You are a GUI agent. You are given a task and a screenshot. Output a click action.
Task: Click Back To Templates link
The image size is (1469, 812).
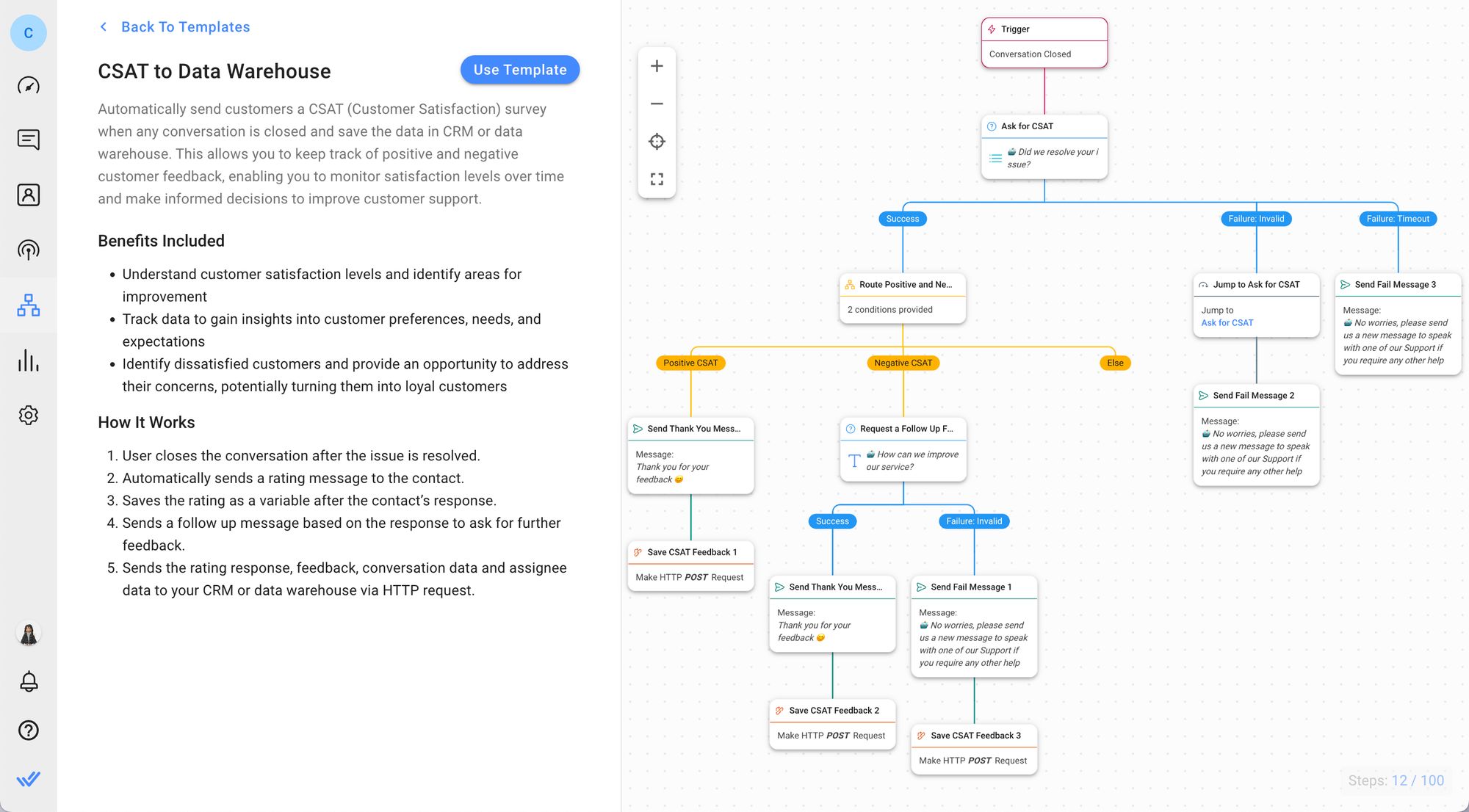[185, 26]
